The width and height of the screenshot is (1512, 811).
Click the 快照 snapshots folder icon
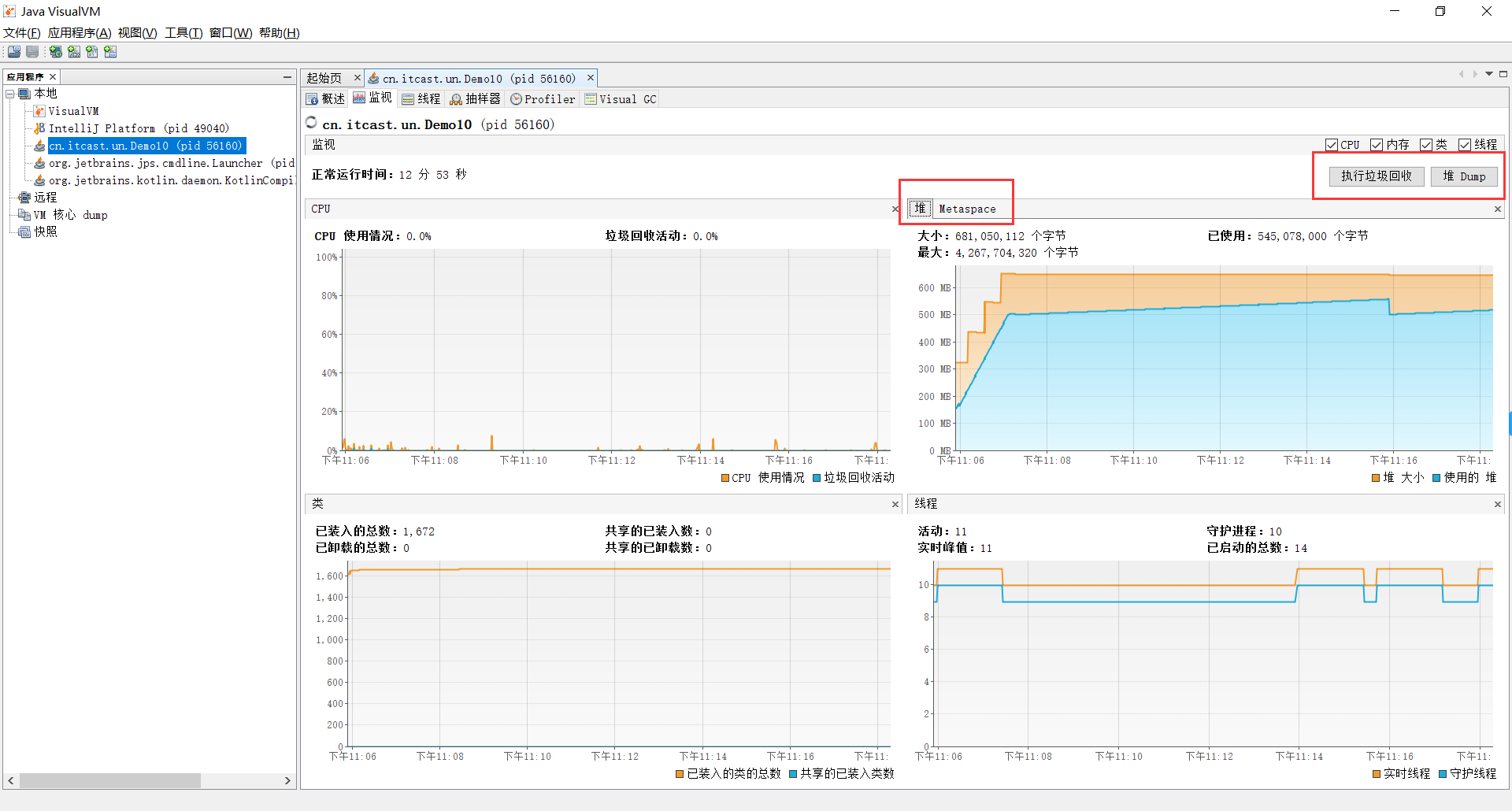24,232
